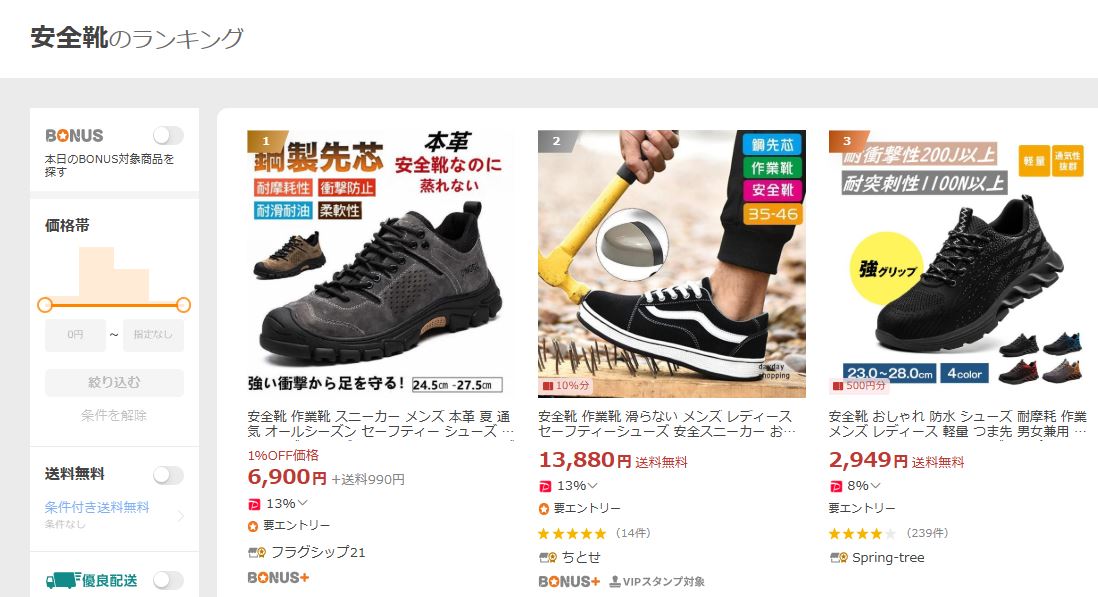Click the shop icon beside フラグシップ21
Image resolution: width=1098 pixels, height=597 pixels.
click(256, 552)
